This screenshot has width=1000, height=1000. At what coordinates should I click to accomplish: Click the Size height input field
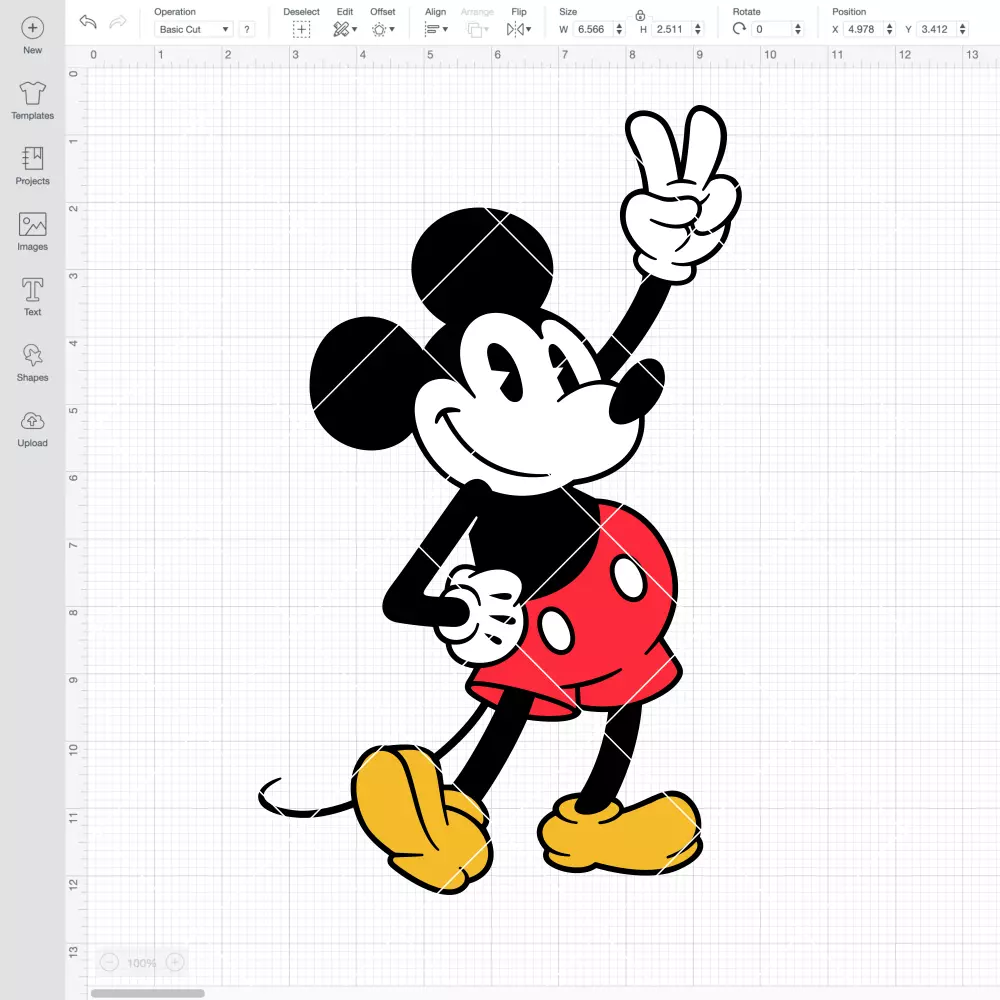pos(672,29)
